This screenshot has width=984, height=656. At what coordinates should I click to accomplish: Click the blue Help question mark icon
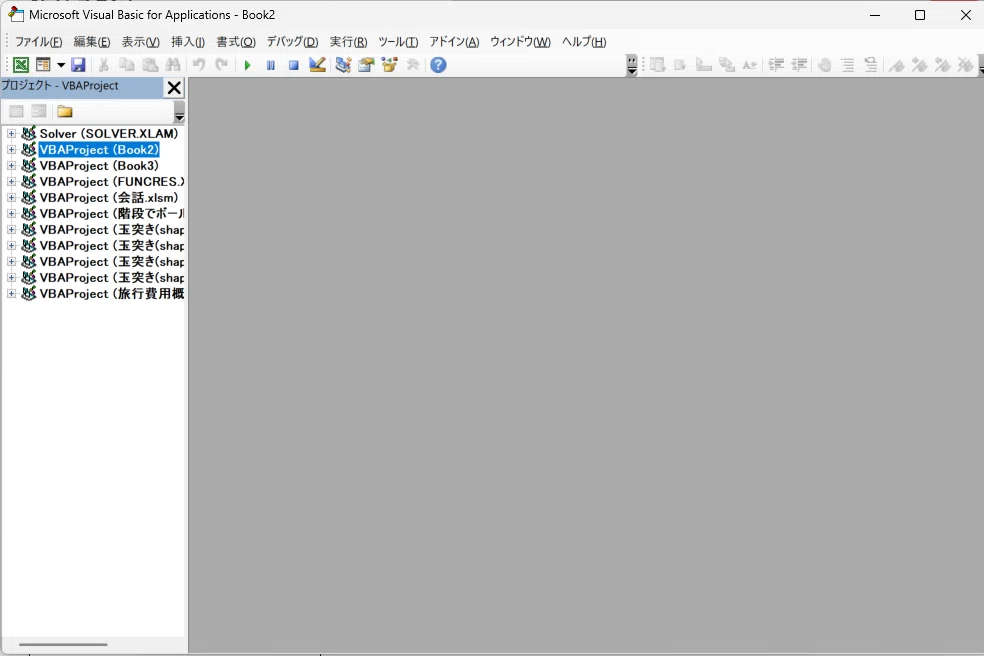tap(438, 65)
